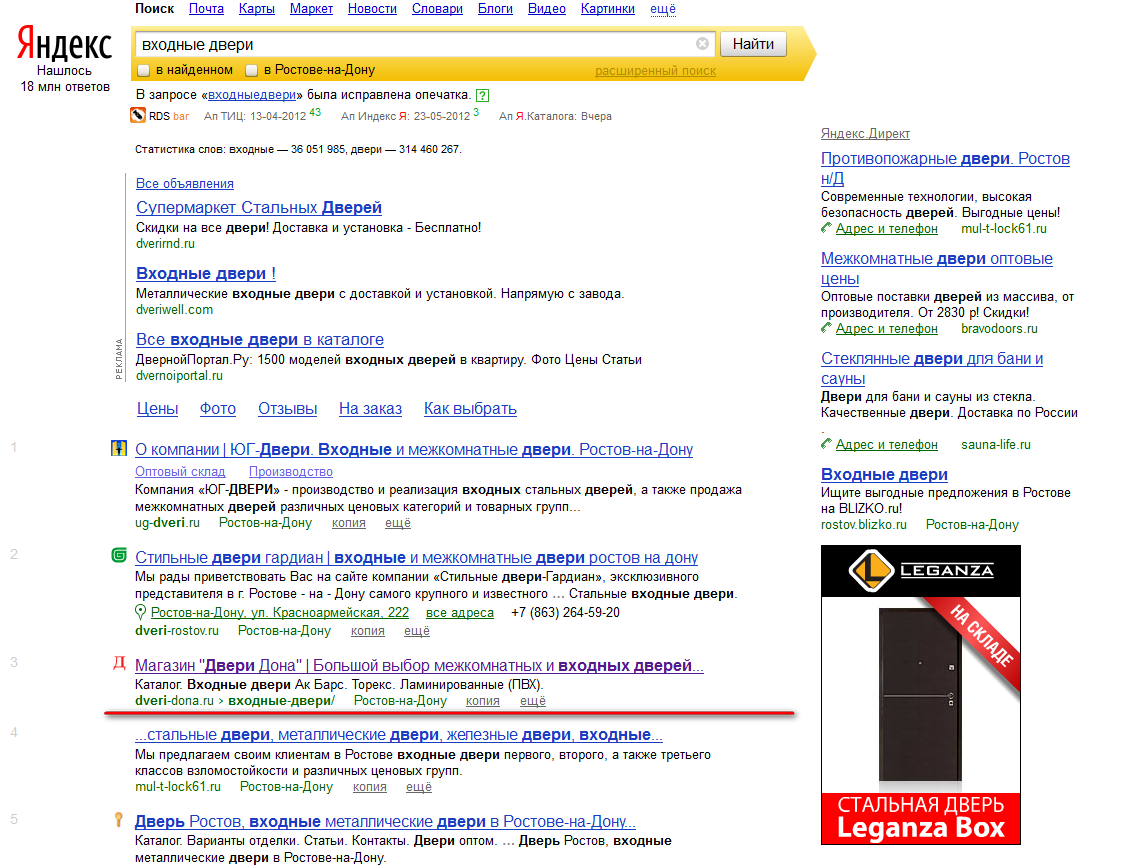Open the Картинки service tab
The image size is (1129, 866).
608,9
